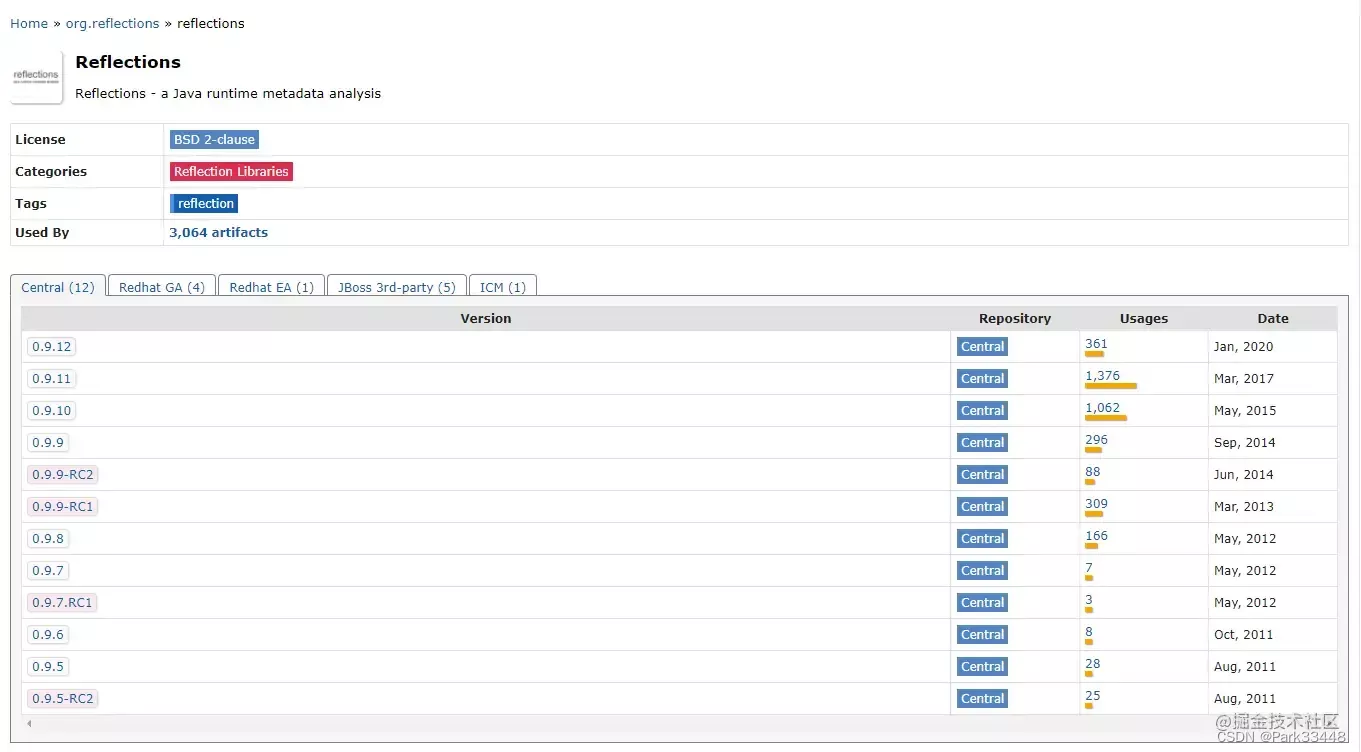Image resolution: width=1361 pixels, height=752 pixels.
Task: Select the Central (12) tab
Action: tap(58, 287)
